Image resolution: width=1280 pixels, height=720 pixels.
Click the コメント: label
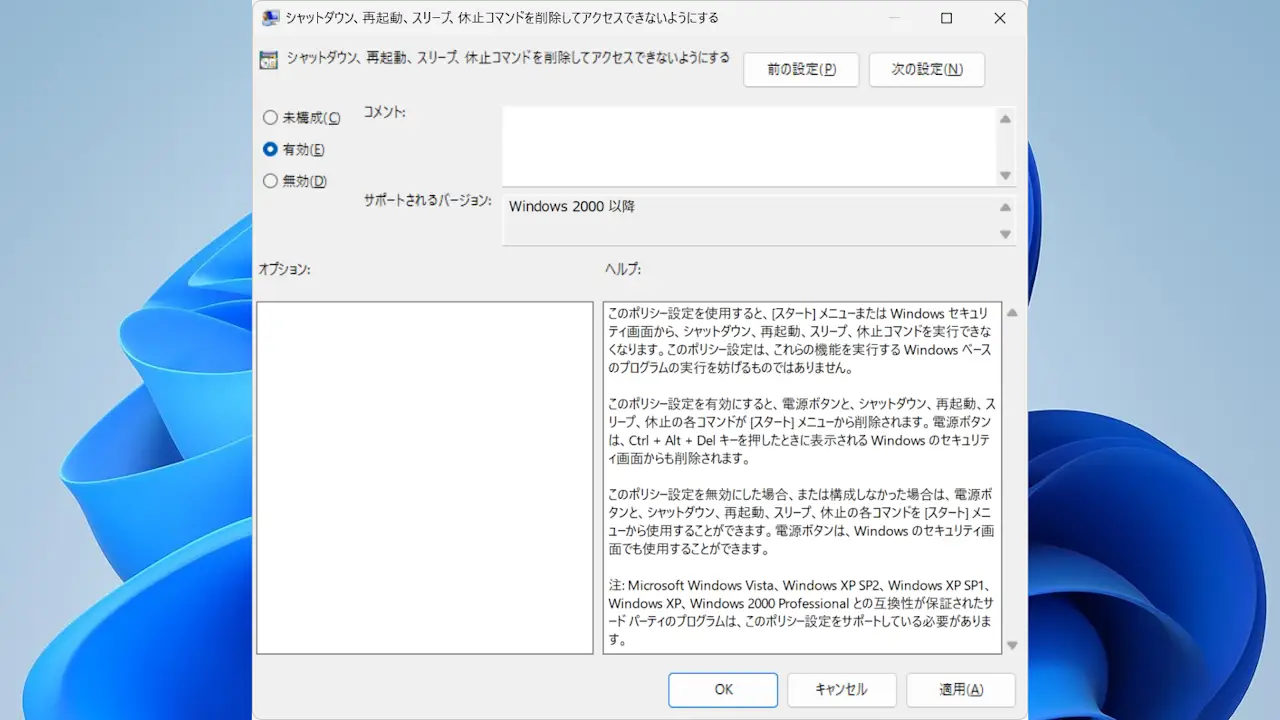coord(384,113)
